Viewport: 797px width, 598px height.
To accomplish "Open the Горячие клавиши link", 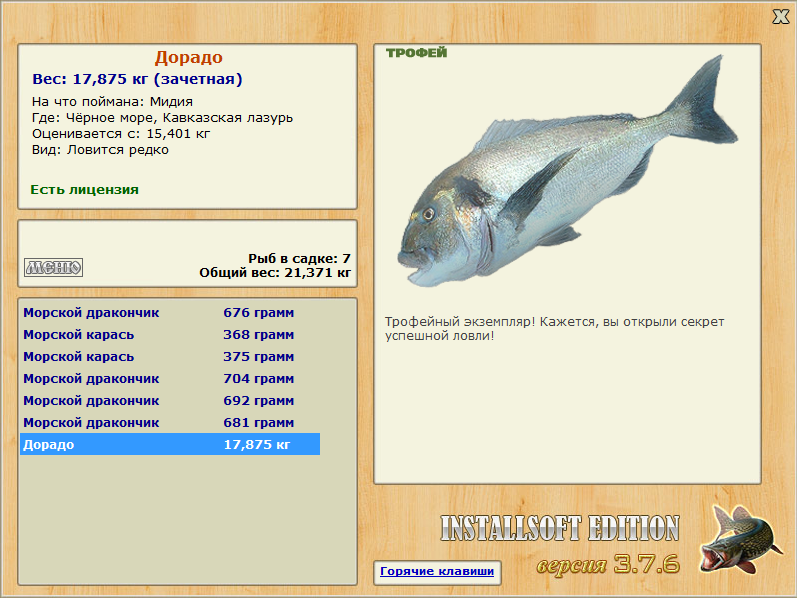I will coord(437,571).
